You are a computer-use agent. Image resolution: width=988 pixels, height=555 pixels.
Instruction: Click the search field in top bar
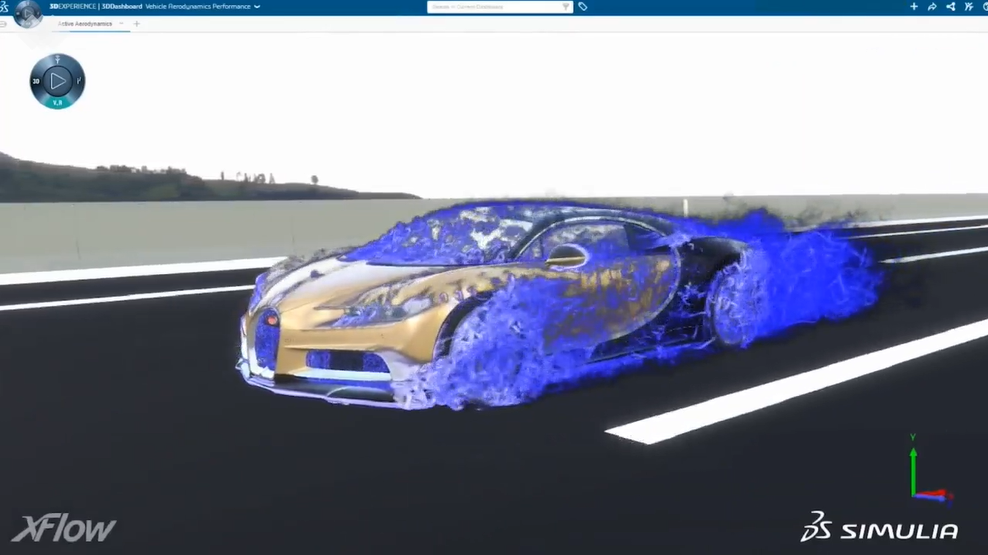(x=490, y=6)
